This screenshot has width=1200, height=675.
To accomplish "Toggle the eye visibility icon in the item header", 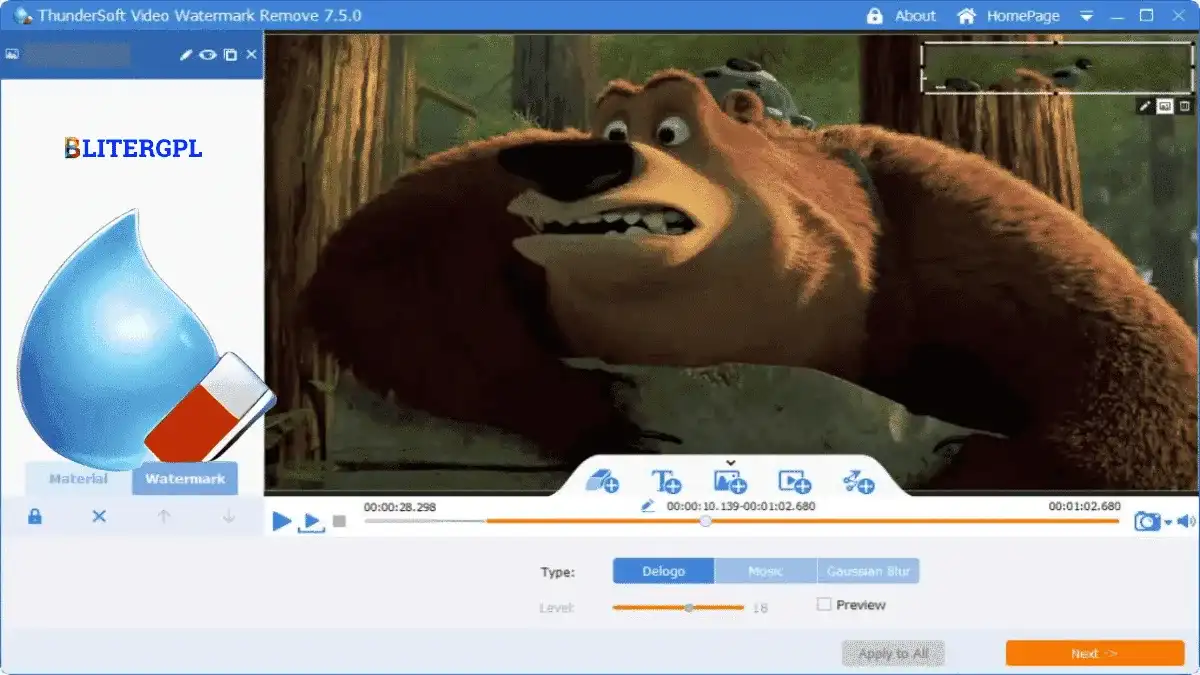I will (x=207, y=55).
